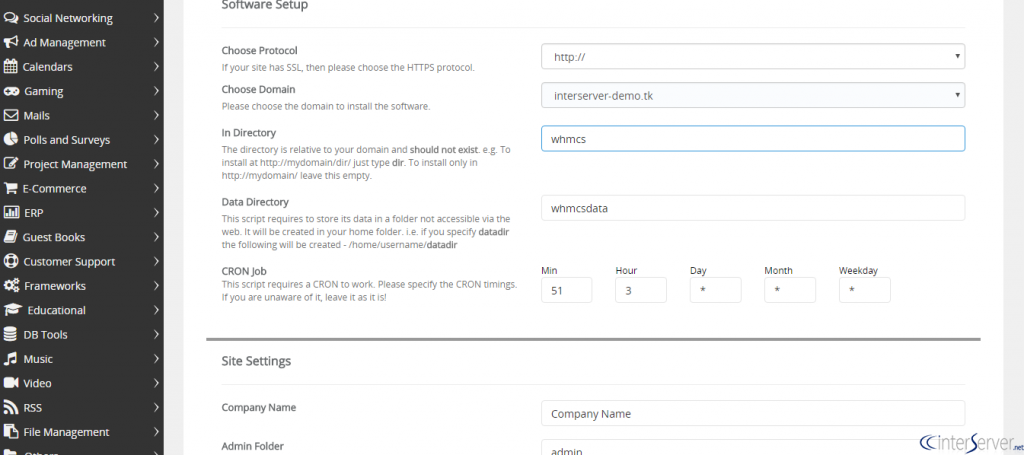Expand the Frameworks chevron arrow

point(157,286)
